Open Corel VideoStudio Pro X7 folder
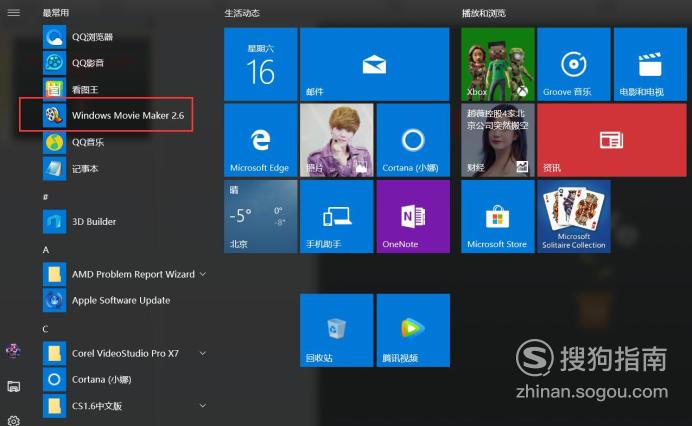692x426 pixels. tap(111, 353)
